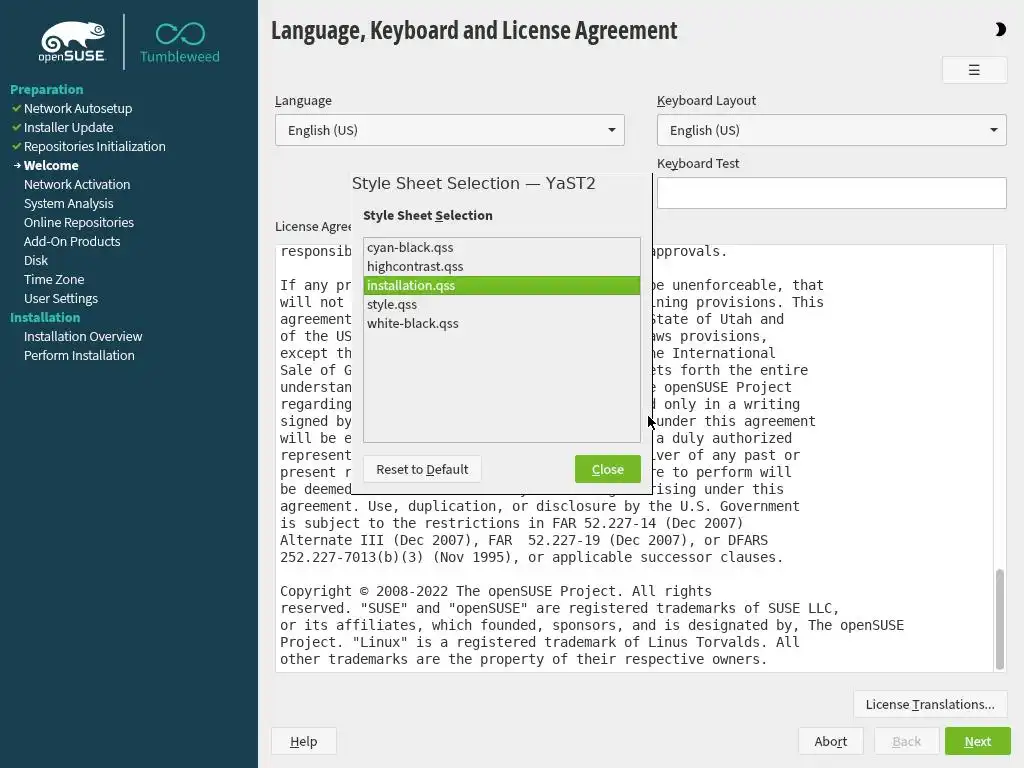The width and height of the screenshot is (1024, 768).
Task: Click the license copyright paragraph text
Action: click(592, 625)
